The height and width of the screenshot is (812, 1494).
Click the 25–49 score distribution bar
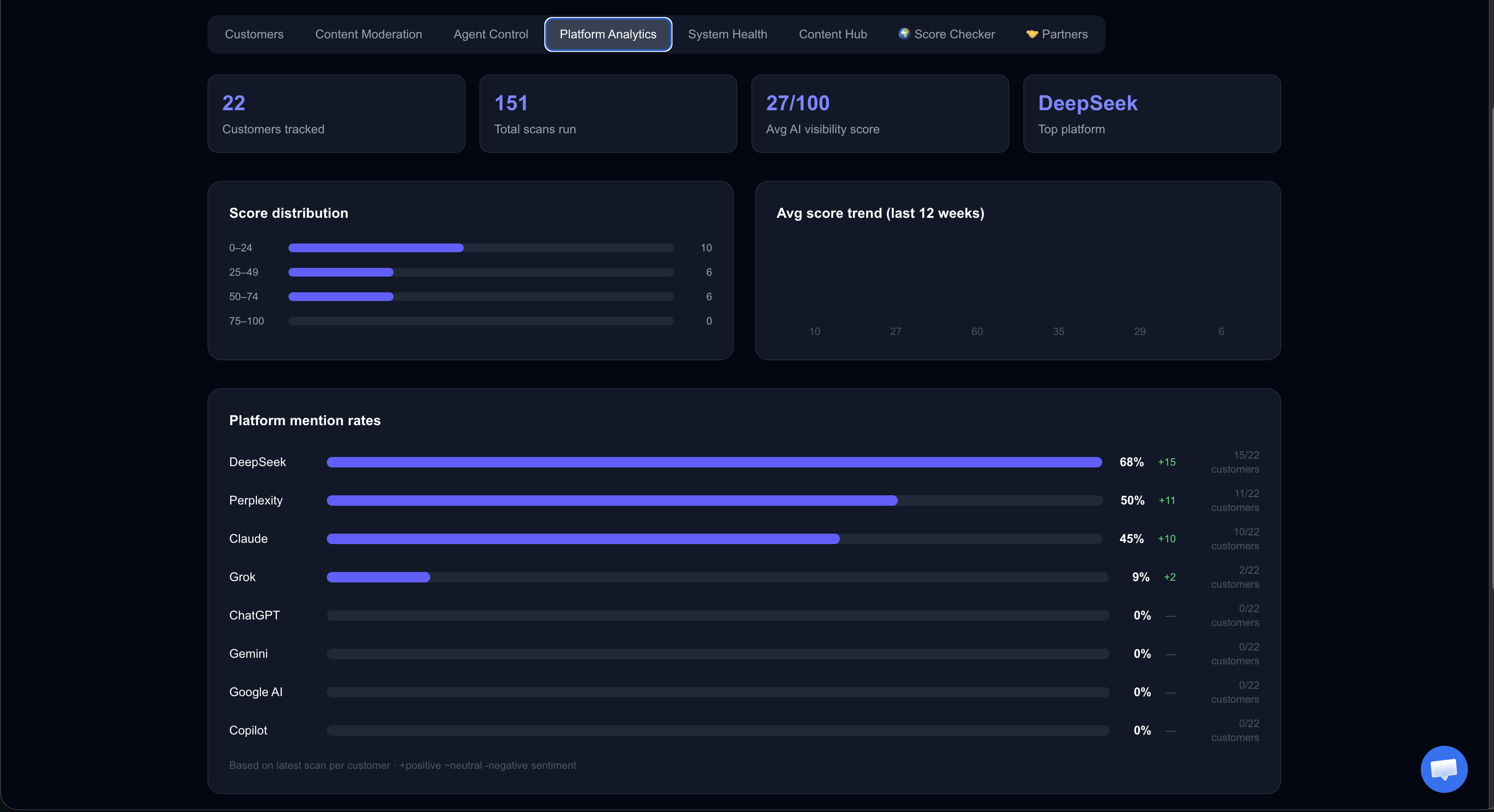(x=481, y=272)
